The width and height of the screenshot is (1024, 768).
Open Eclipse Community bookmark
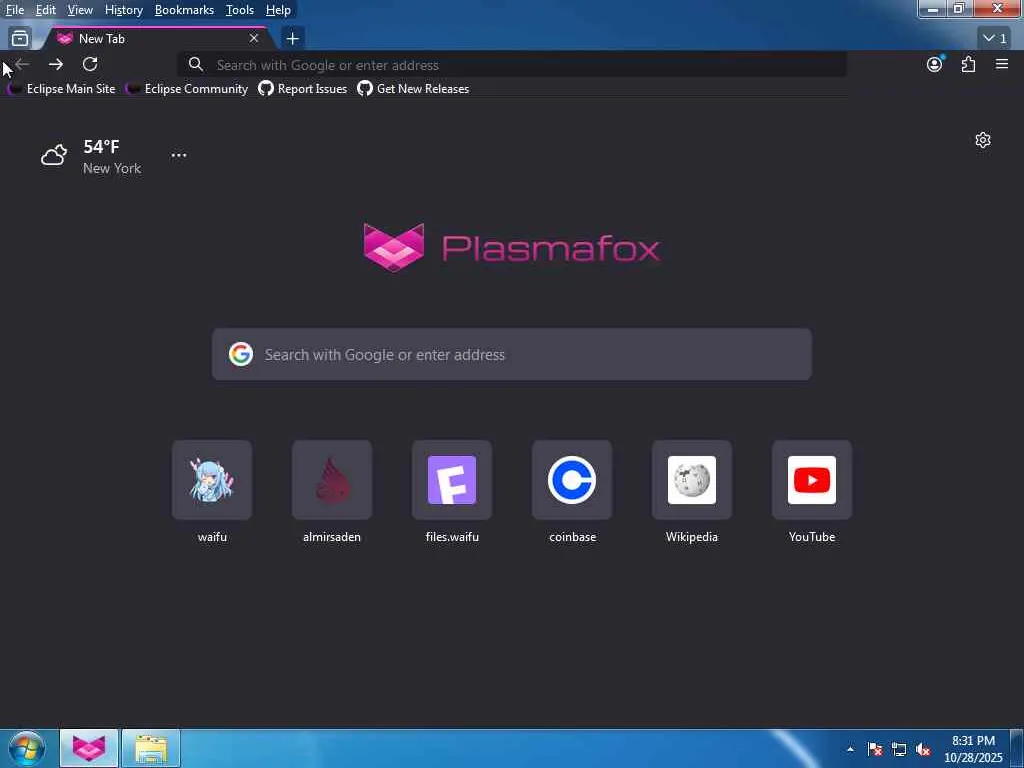[187, 89]
